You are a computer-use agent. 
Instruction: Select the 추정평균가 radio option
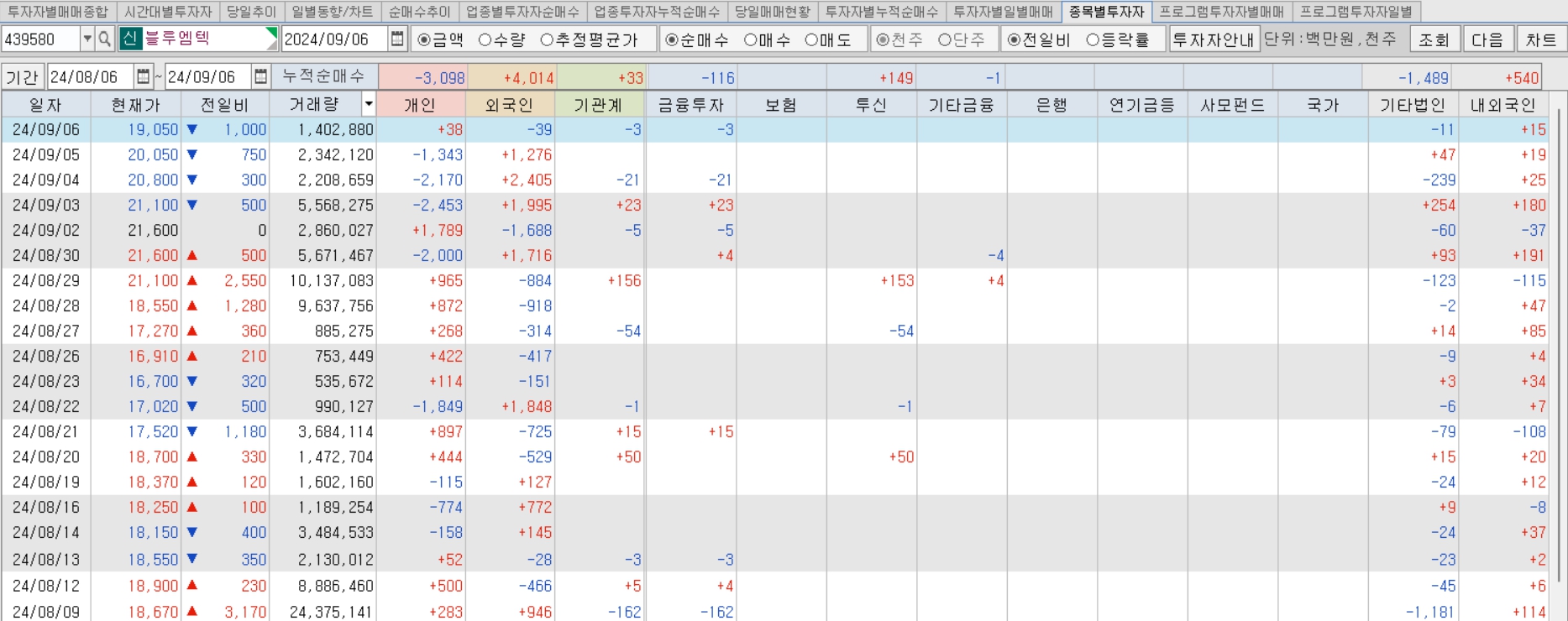tap(589, 40)
